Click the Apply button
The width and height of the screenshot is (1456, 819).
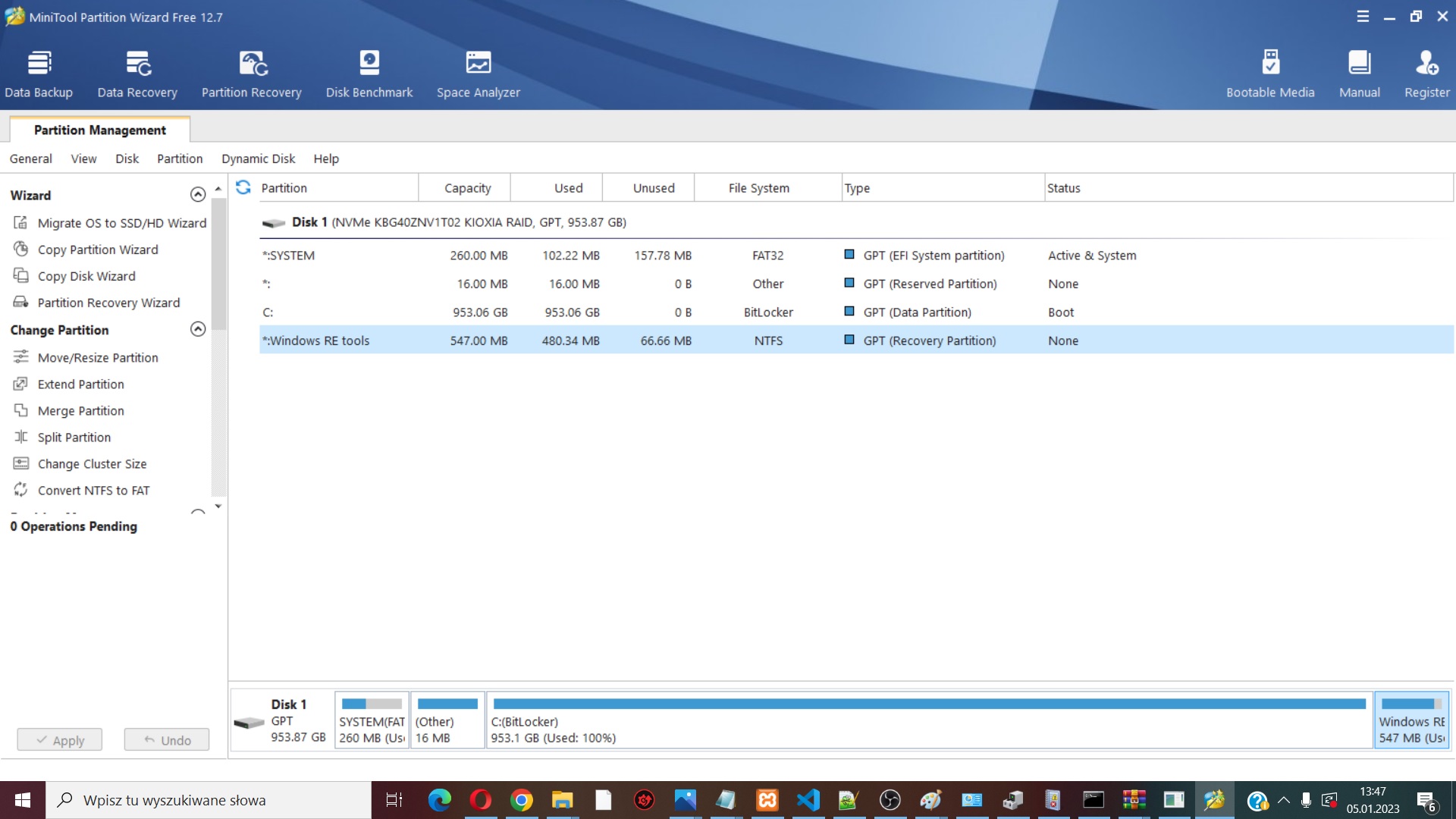[60, 740]
